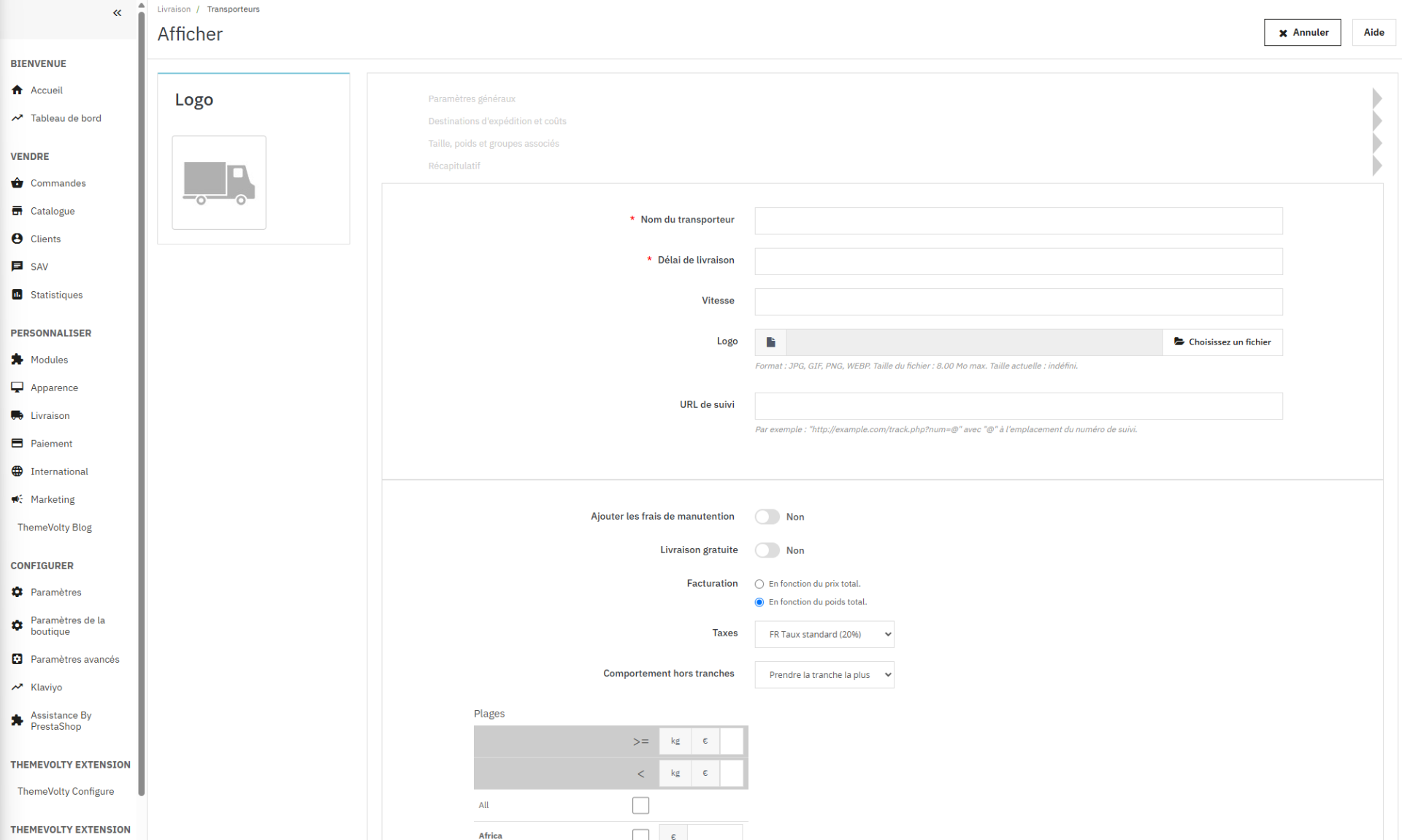Image resolution: width=1402 pixels, height=840 pixels.
Task: Click the International globe icon
Action: coord(18,471)
